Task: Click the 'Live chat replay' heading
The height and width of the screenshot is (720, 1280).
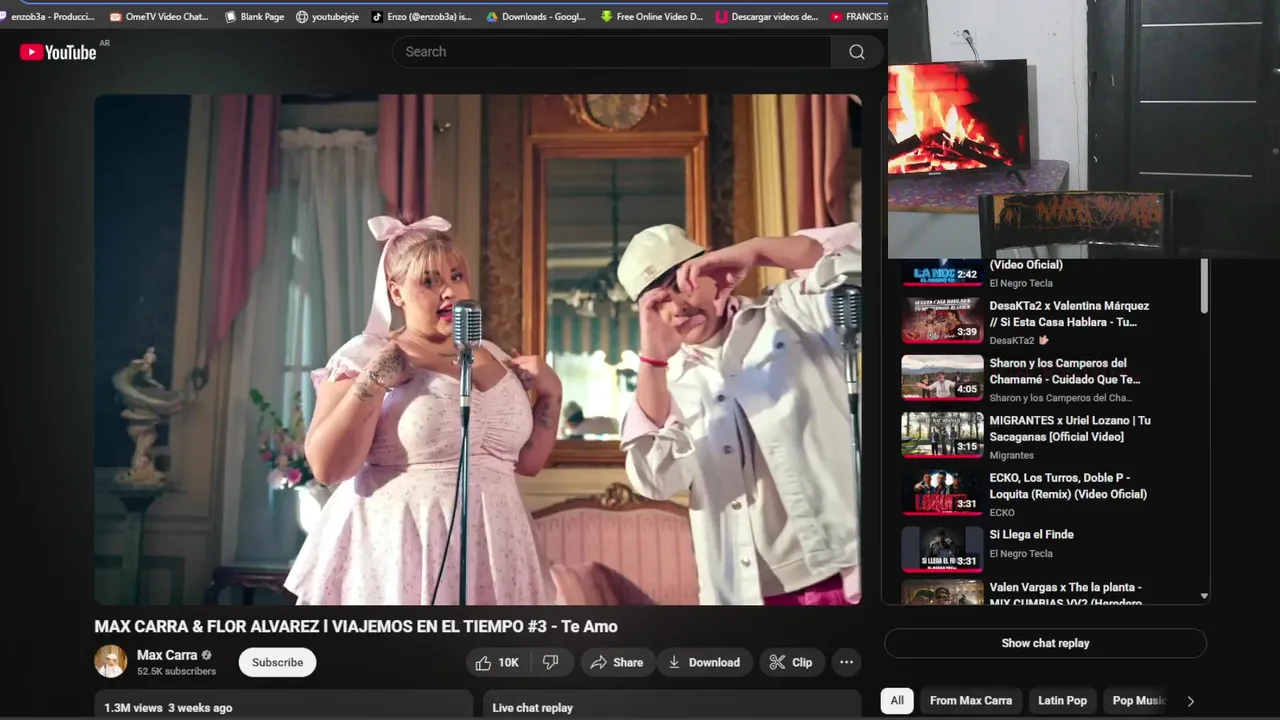Action: pos(532,708)
